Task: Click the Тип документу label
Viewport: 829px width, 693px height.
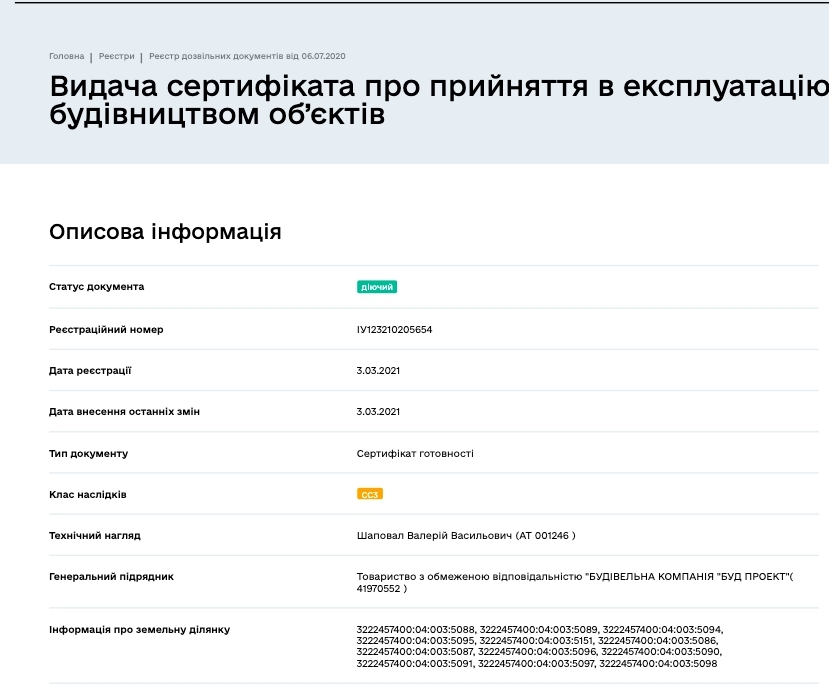Action: [x=88, y=454]
